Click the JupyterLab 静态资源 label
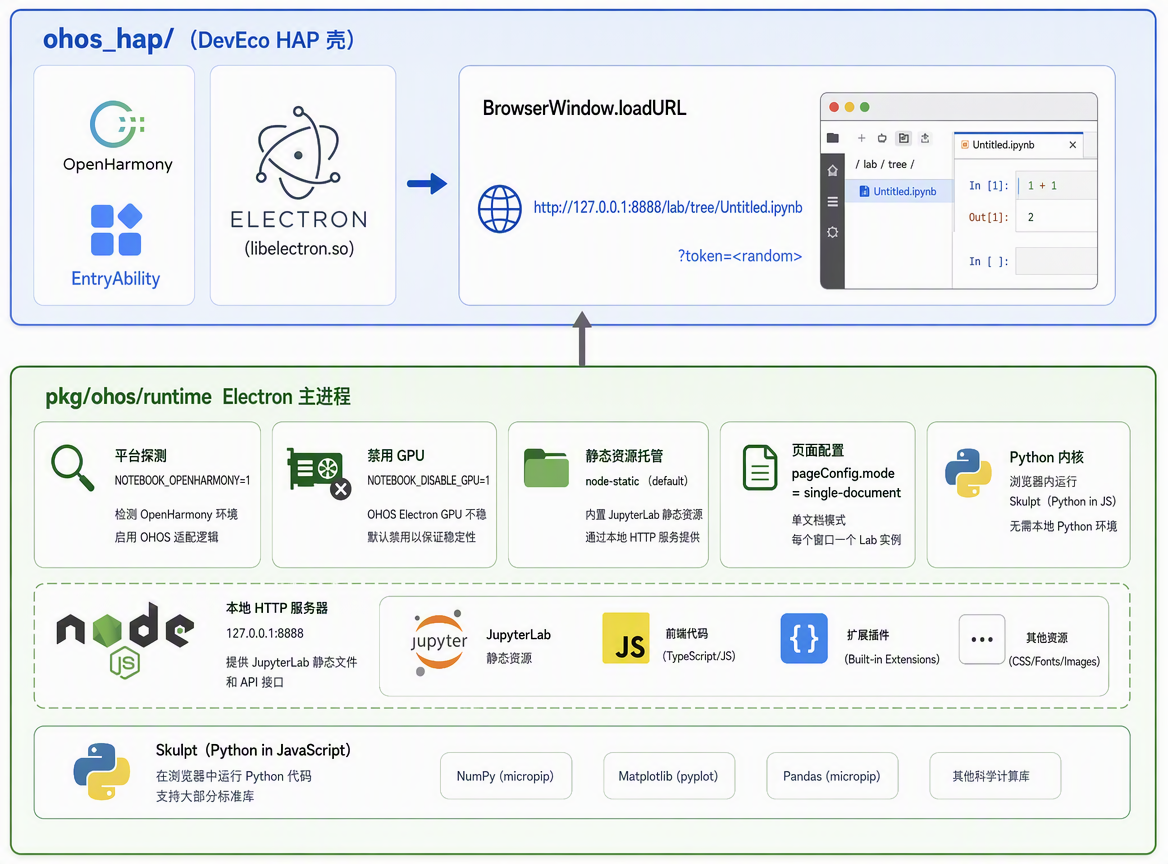 518,646
